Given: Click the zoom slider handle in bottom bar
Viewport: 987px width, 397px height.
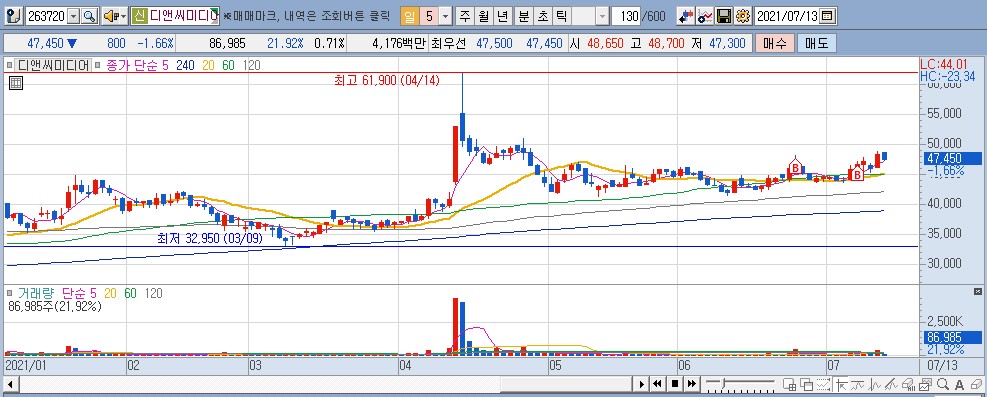Looking at the screenshot, I should coord(723,383).
